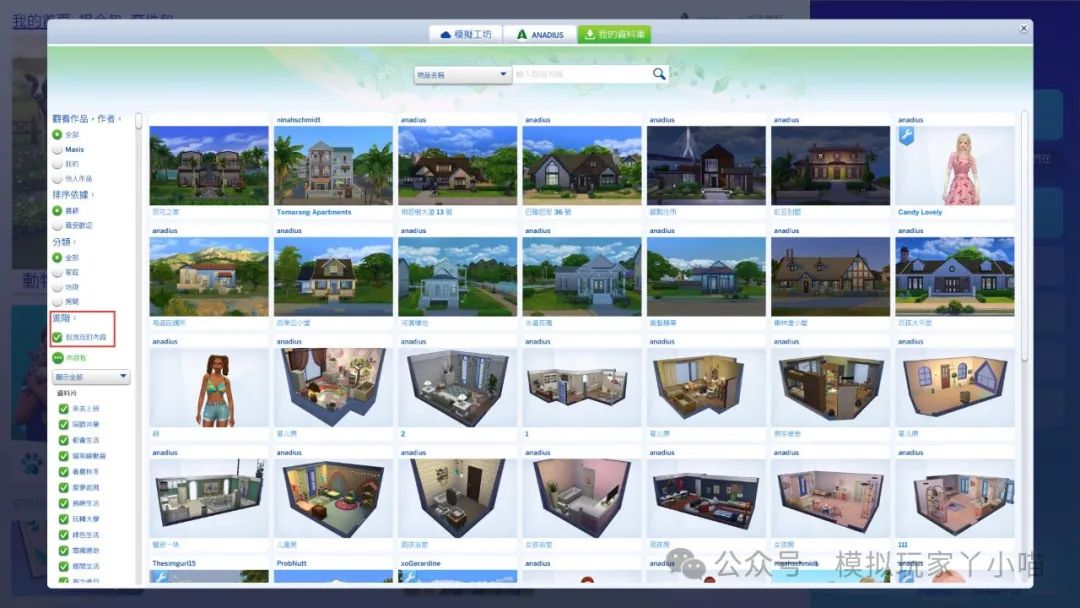Switch to the 模擬工坊 community tab

pyautogui.click(x=466, y=34)
